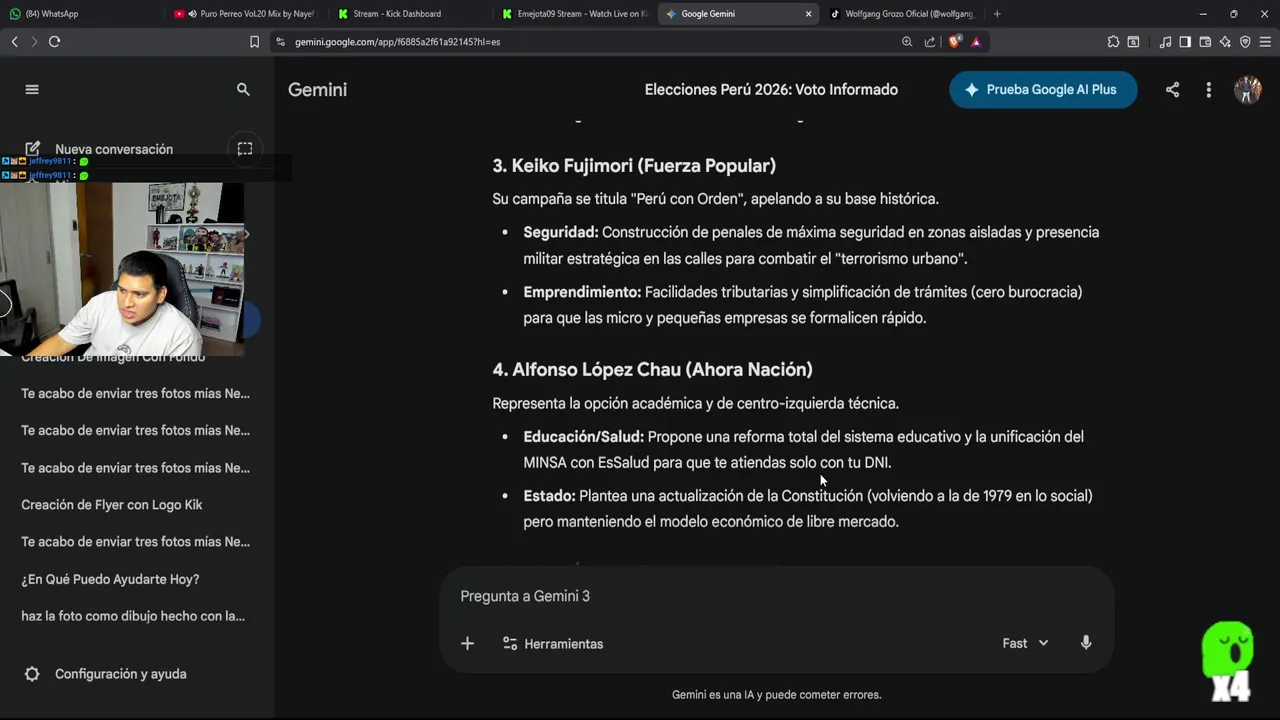Click the share conversation icon
The width and height of the screenshot is (1280, 720).
(1172, 89)
